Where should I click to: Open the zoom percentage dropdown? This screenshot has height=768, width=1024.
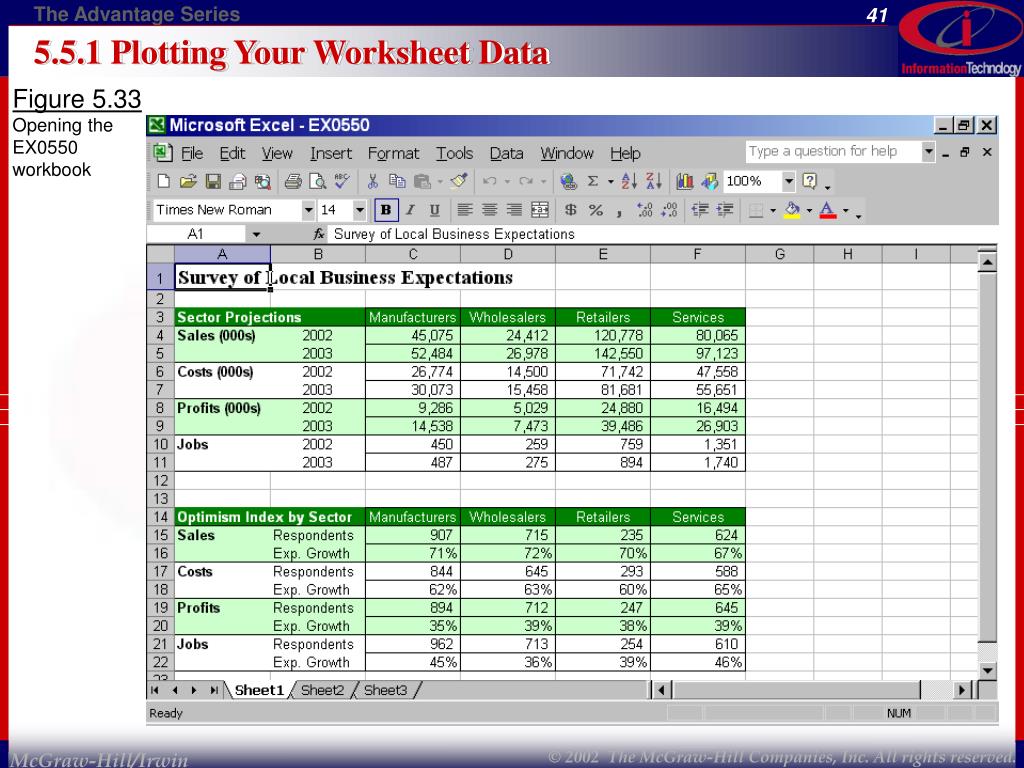[788, 182]
